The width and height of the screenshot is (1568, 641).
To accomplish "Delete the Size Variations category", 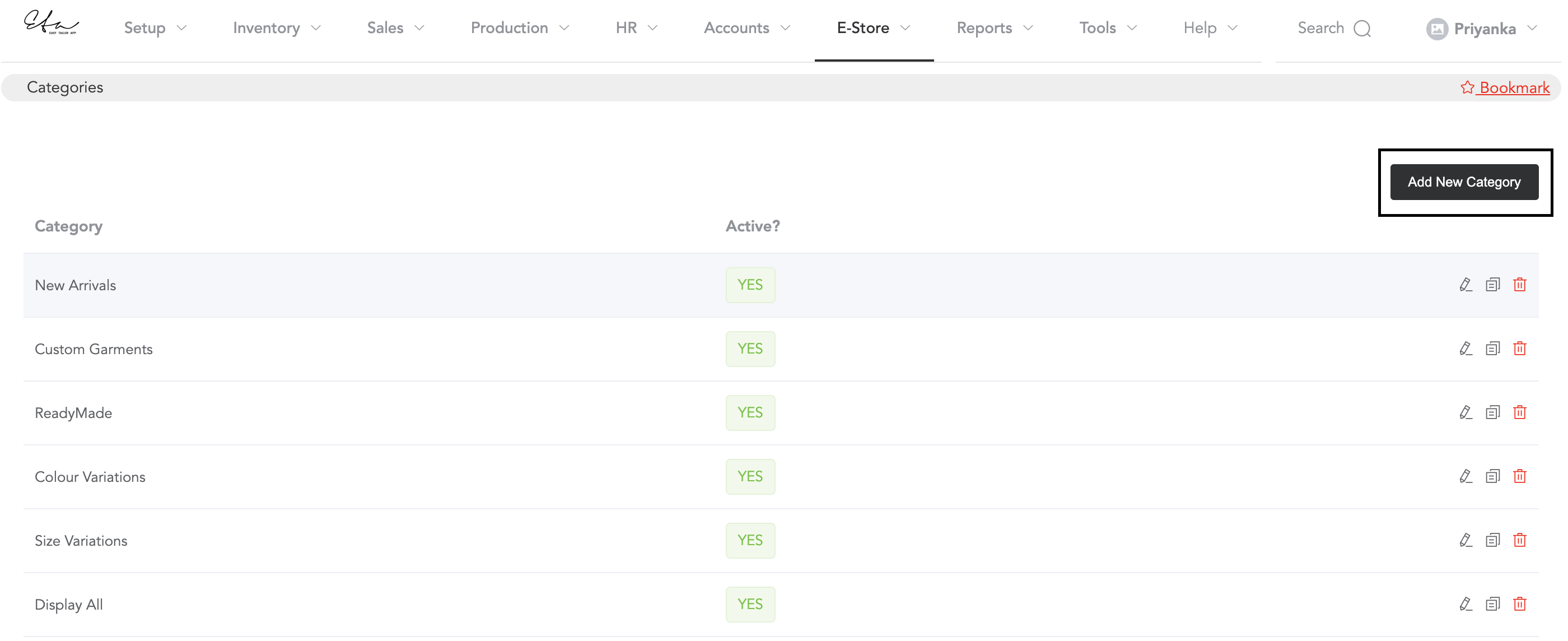I will [x=1519, y=541].
